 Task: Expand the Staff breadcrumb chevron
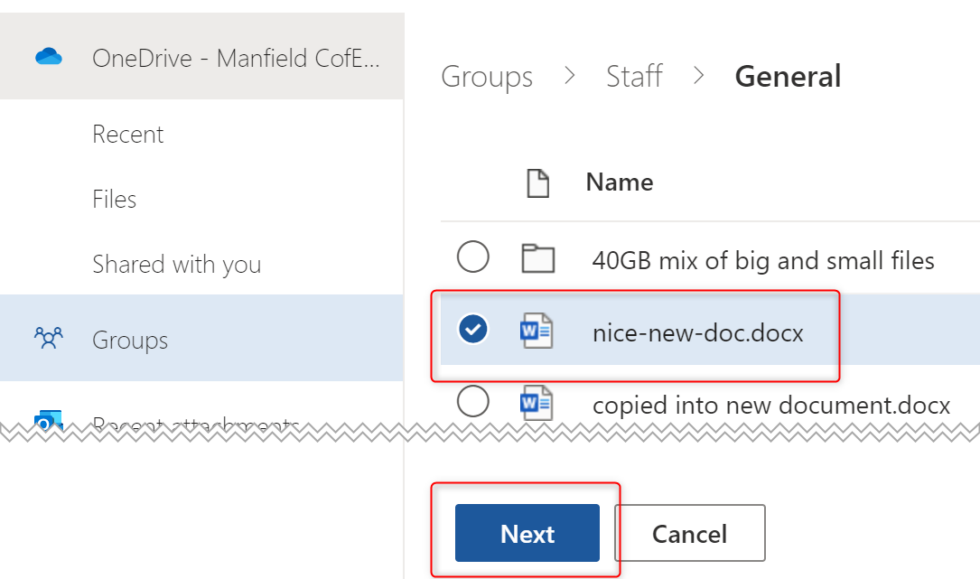point(699,76)
